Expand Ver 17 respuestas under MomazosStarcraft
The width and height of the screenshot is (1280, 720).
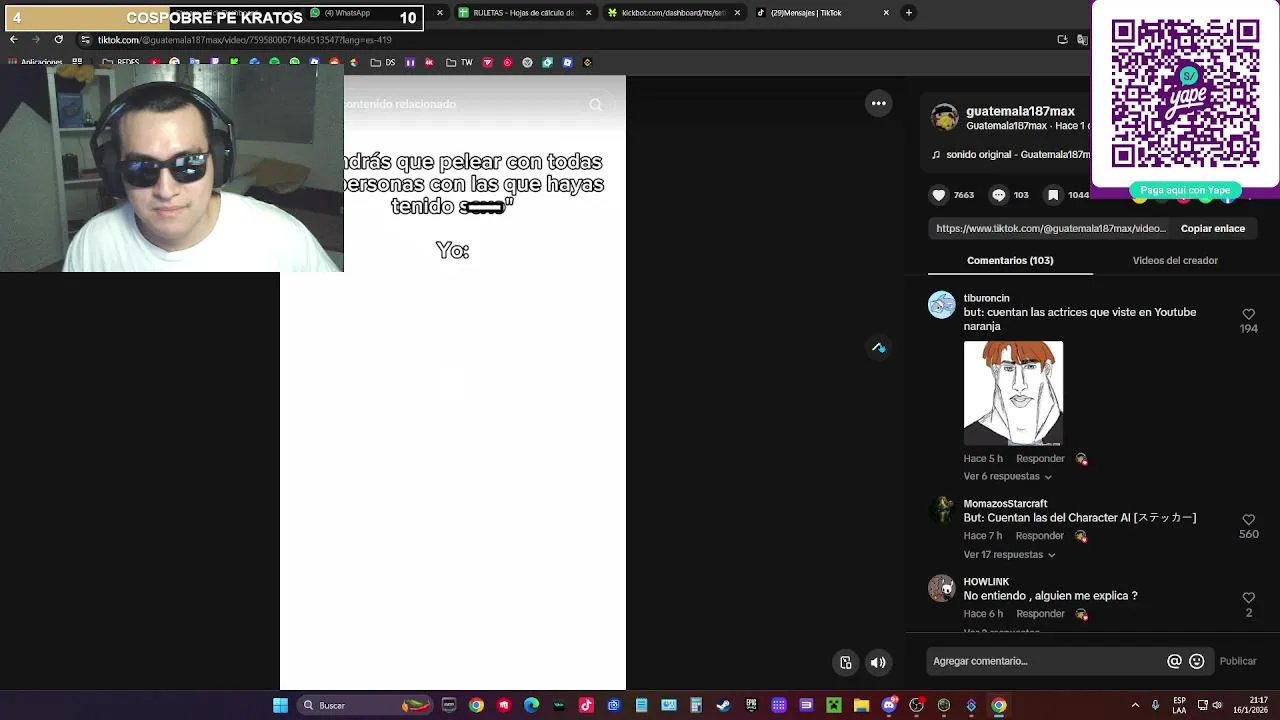pyautogui.click(x=1009, y=555)
